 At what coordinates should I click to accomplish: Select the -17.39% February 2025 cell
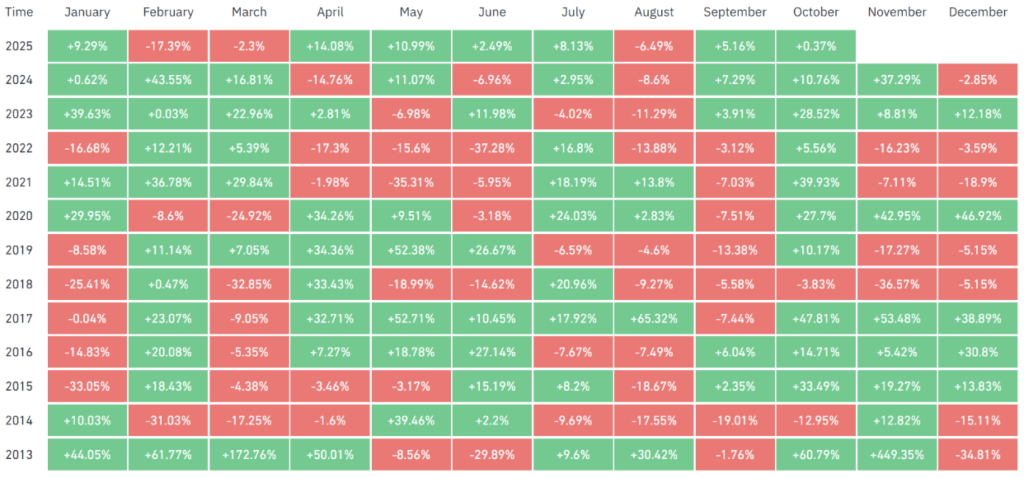tap(168, 46)
